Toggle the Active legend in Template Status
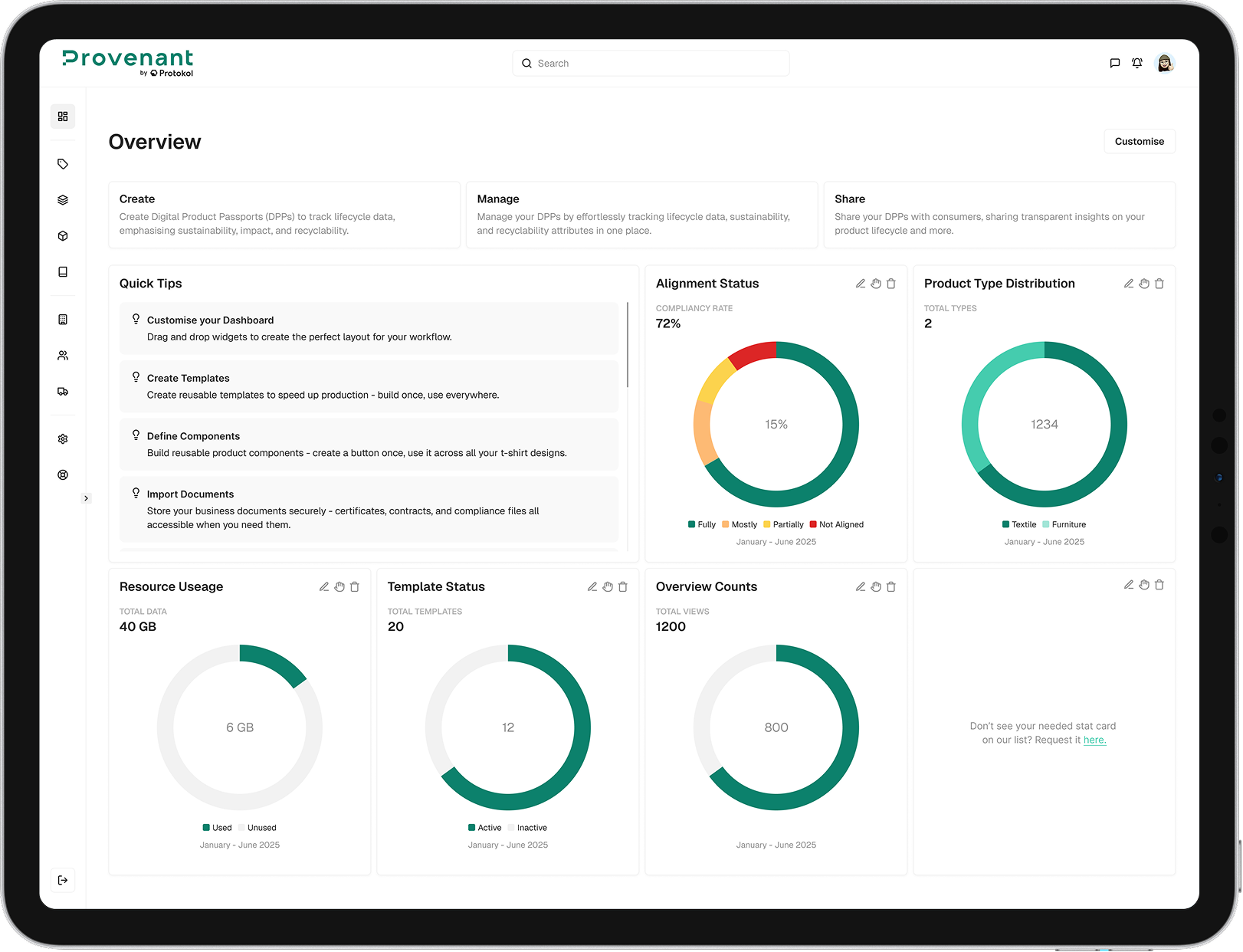This screenshot has height=952, width=1243. (x=484, y=828)
